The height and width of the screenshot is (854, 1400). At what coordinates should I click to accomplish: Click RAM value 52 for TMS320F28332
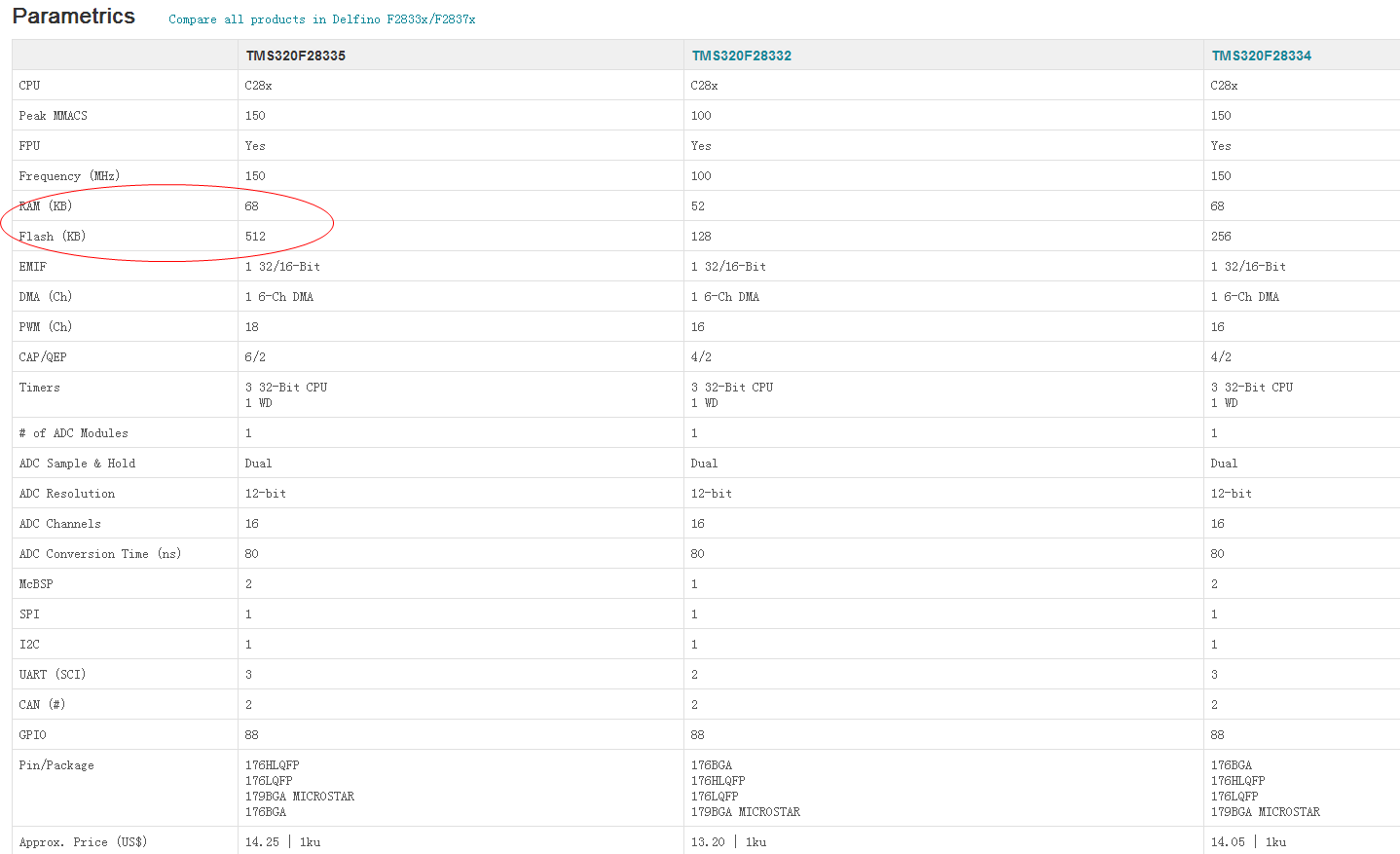[698, 206]
